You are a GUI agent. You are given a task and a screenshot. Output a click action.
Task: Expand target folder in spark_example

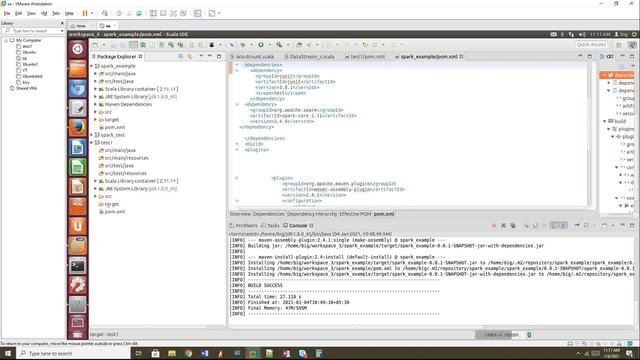pos(96,120)
